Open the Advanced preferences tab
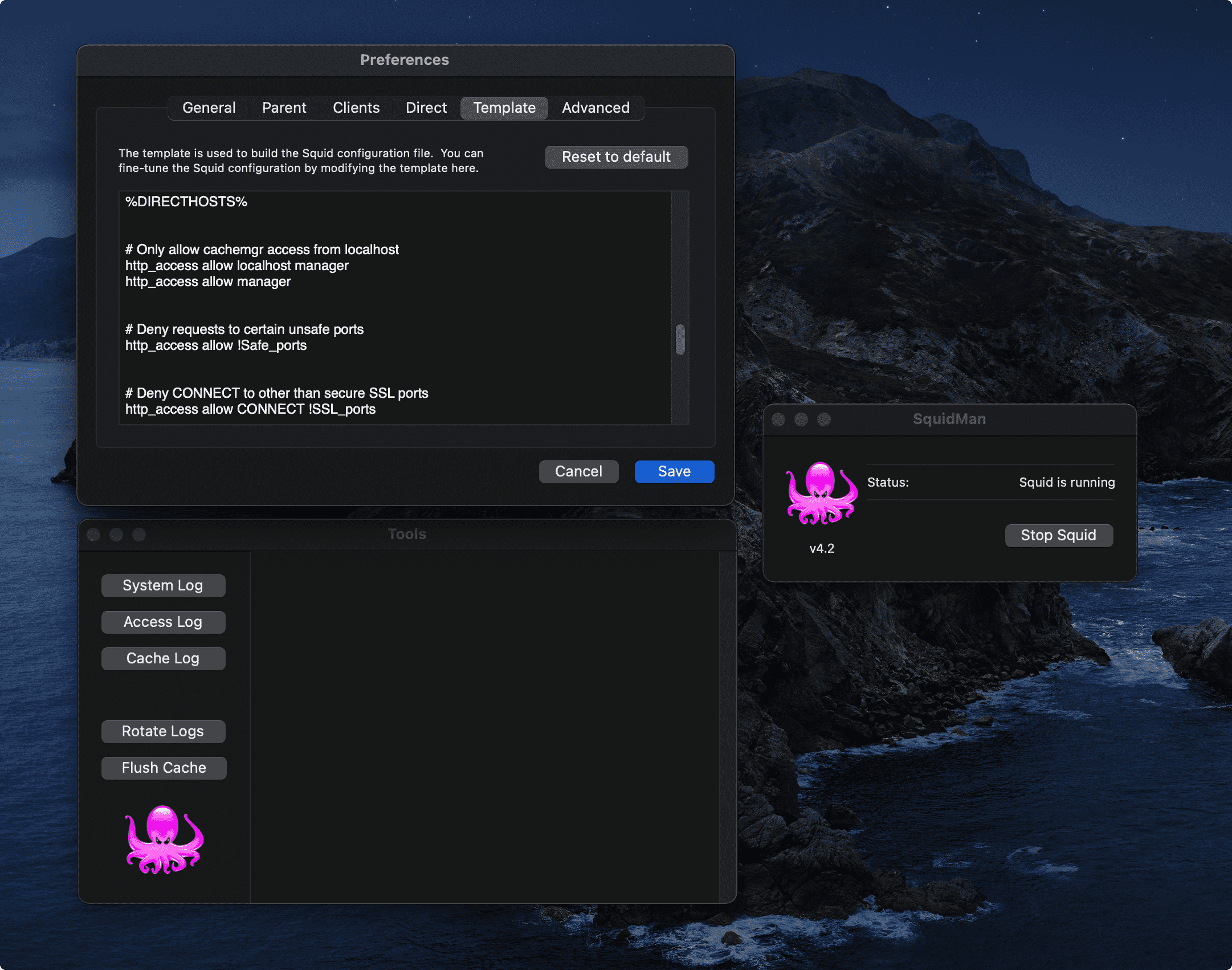 click(595, 108)
